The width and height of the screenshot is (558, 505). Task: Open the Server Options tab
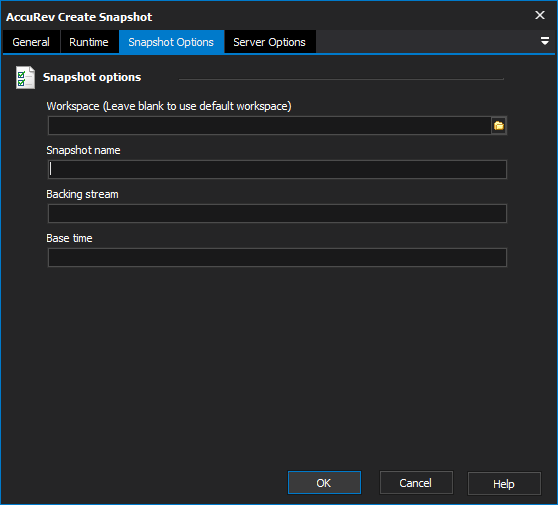tap(269, 42)
